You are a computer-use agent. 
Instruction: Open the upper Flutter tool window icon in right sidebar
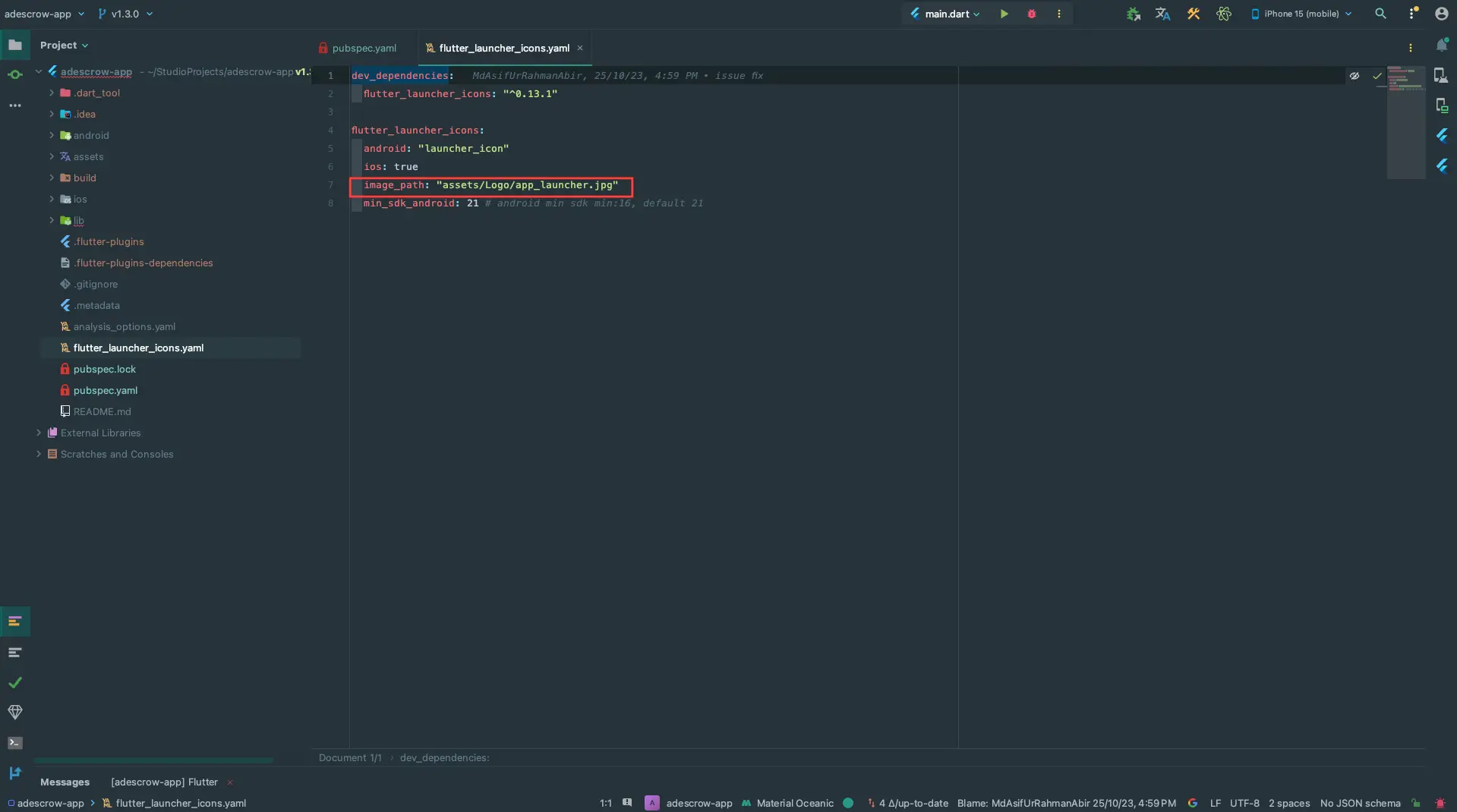click(x=1441, y=136)
